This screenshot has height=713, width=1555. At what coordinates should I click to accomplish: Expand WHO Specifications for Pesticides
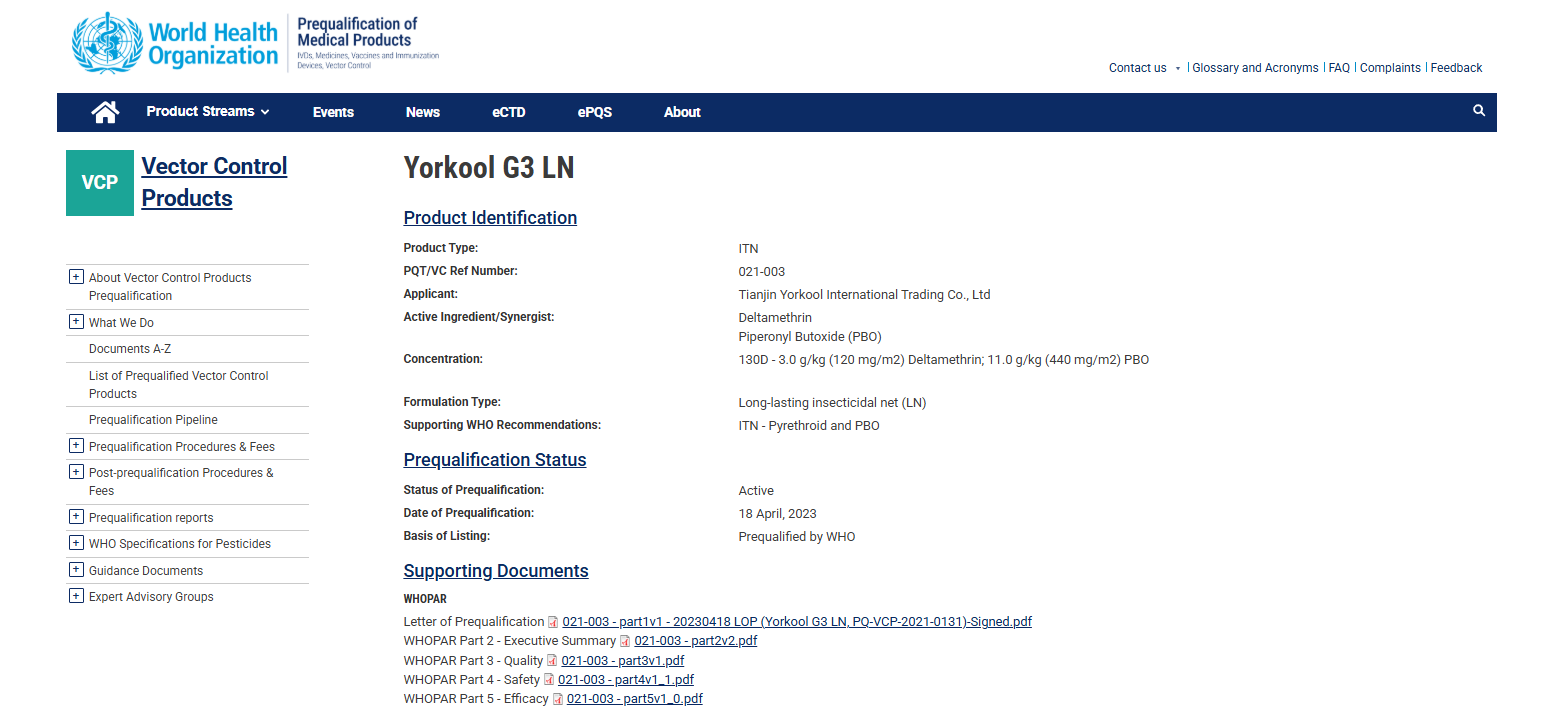coord(76,543)
